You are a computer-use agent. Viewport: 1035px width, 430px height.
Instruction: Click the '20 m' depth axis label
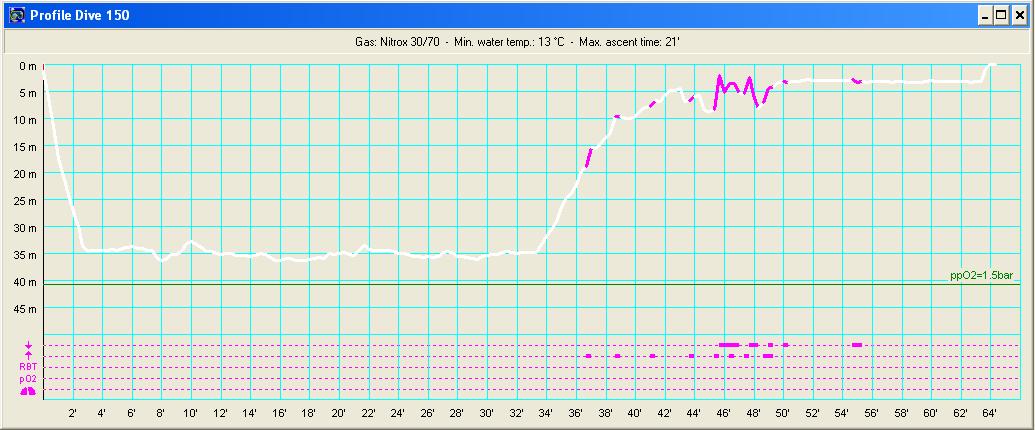(27, 174)
